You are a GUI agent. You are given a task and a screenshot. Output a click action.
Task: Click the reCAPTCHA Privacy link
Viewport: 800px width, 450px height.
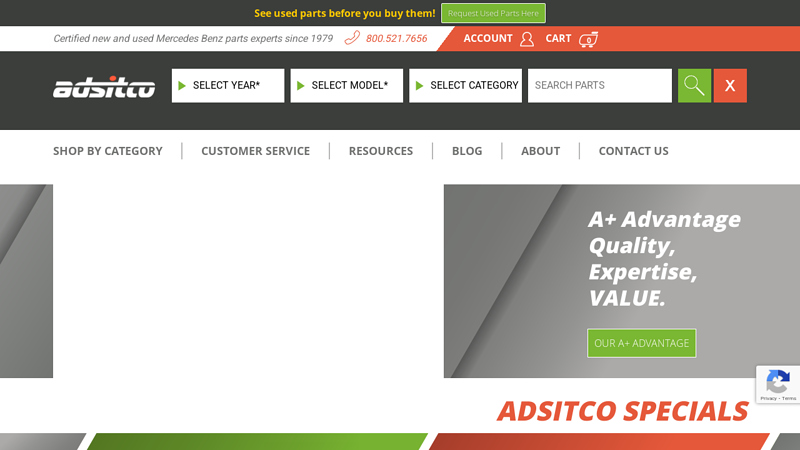click(768, 398)
